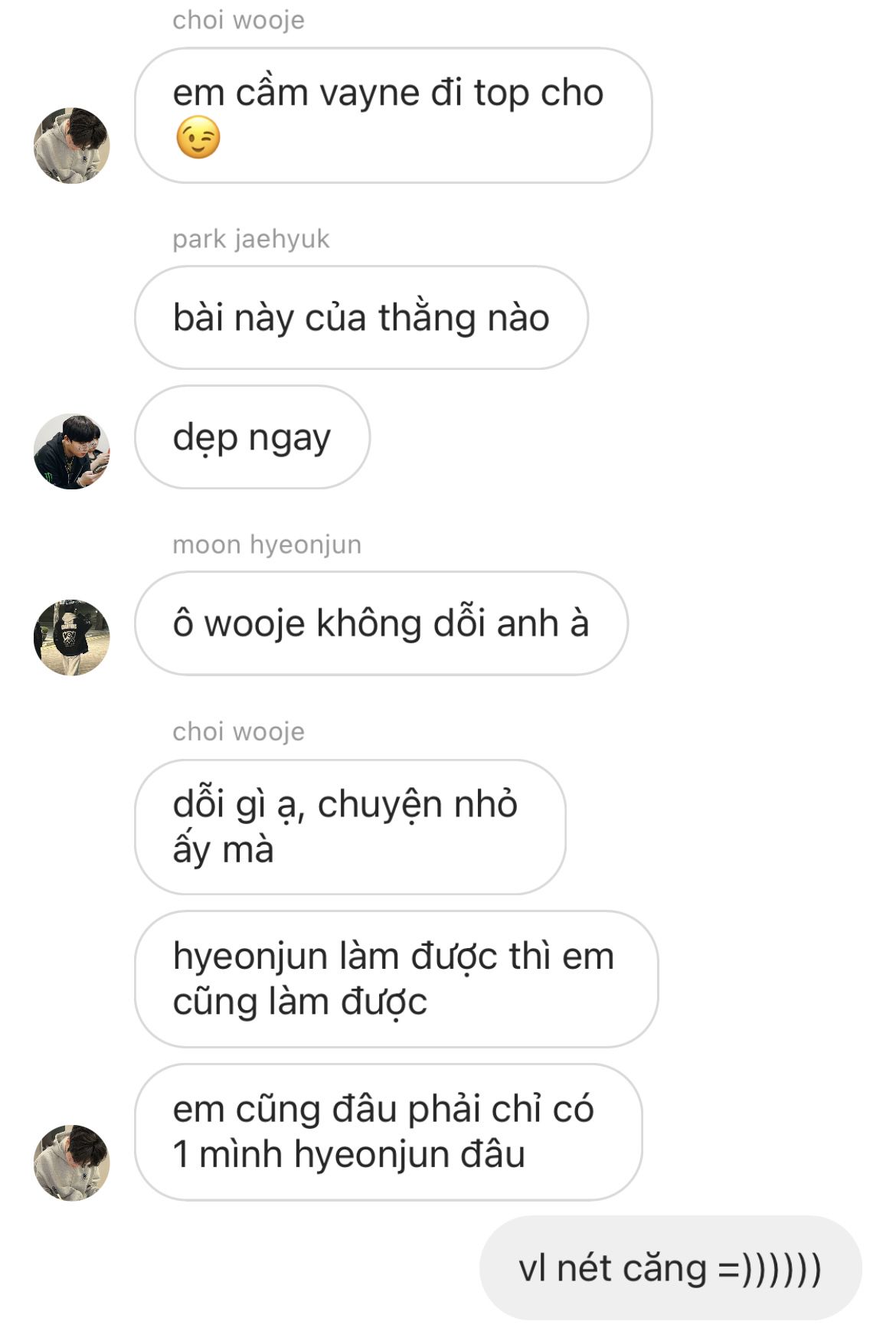This screenshot has width=896, height=1331.
Task: Tap the message 'em cũng đâu phải chỉ có 1 mình hyeonjun đâu'
Action: (388, 1132)
